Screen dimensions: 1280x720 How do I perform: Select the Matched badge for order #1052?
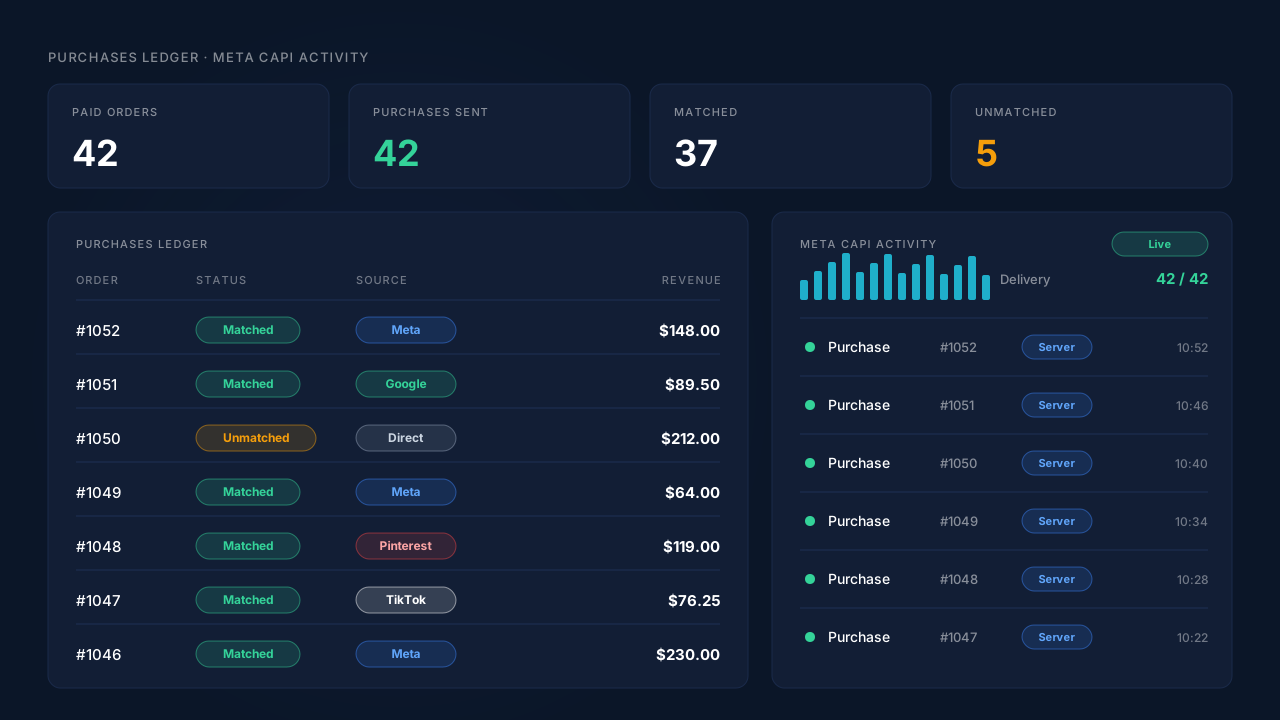pos(248,330)
